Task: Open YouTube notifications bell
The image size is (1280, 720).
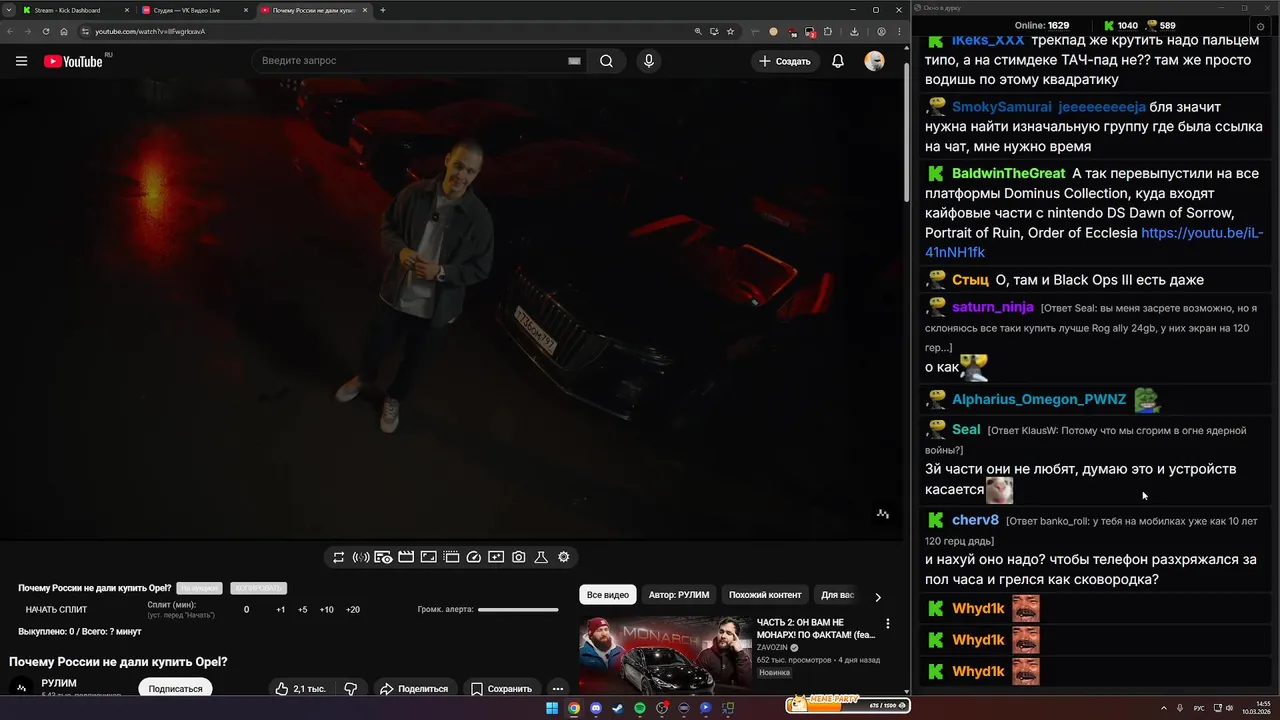Action: click(838, 61)
